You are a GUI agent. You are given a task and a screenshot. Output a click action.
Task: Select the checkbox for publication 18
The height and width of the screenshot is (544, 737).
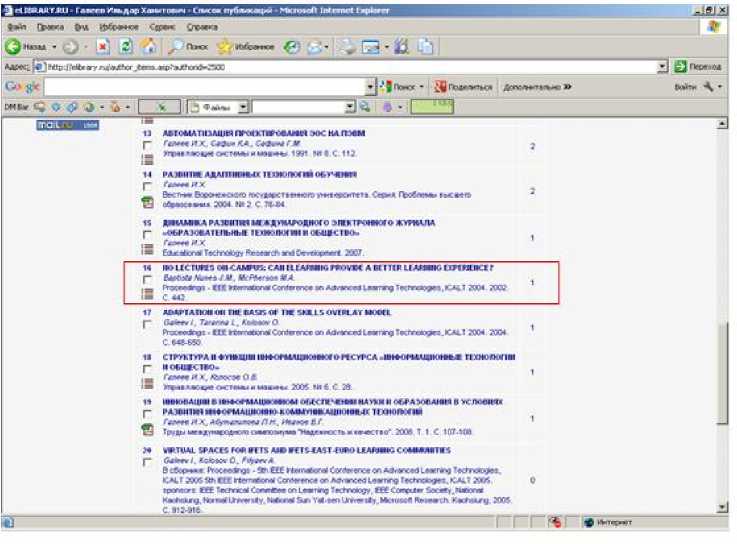147,370
